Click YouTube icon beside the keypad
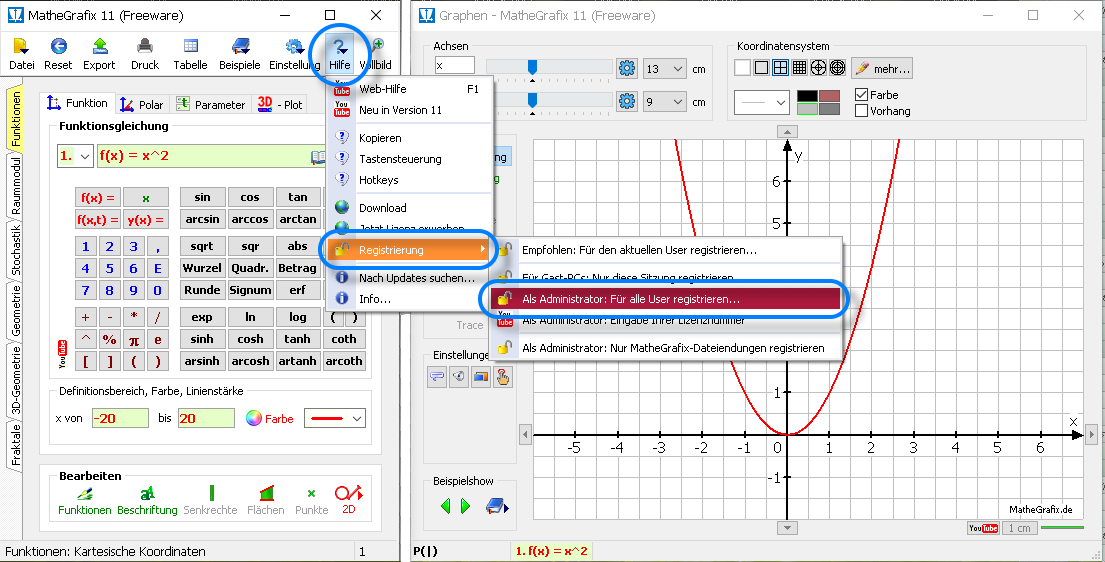Screen dimensions: 1105x562 tap(63, 355)
